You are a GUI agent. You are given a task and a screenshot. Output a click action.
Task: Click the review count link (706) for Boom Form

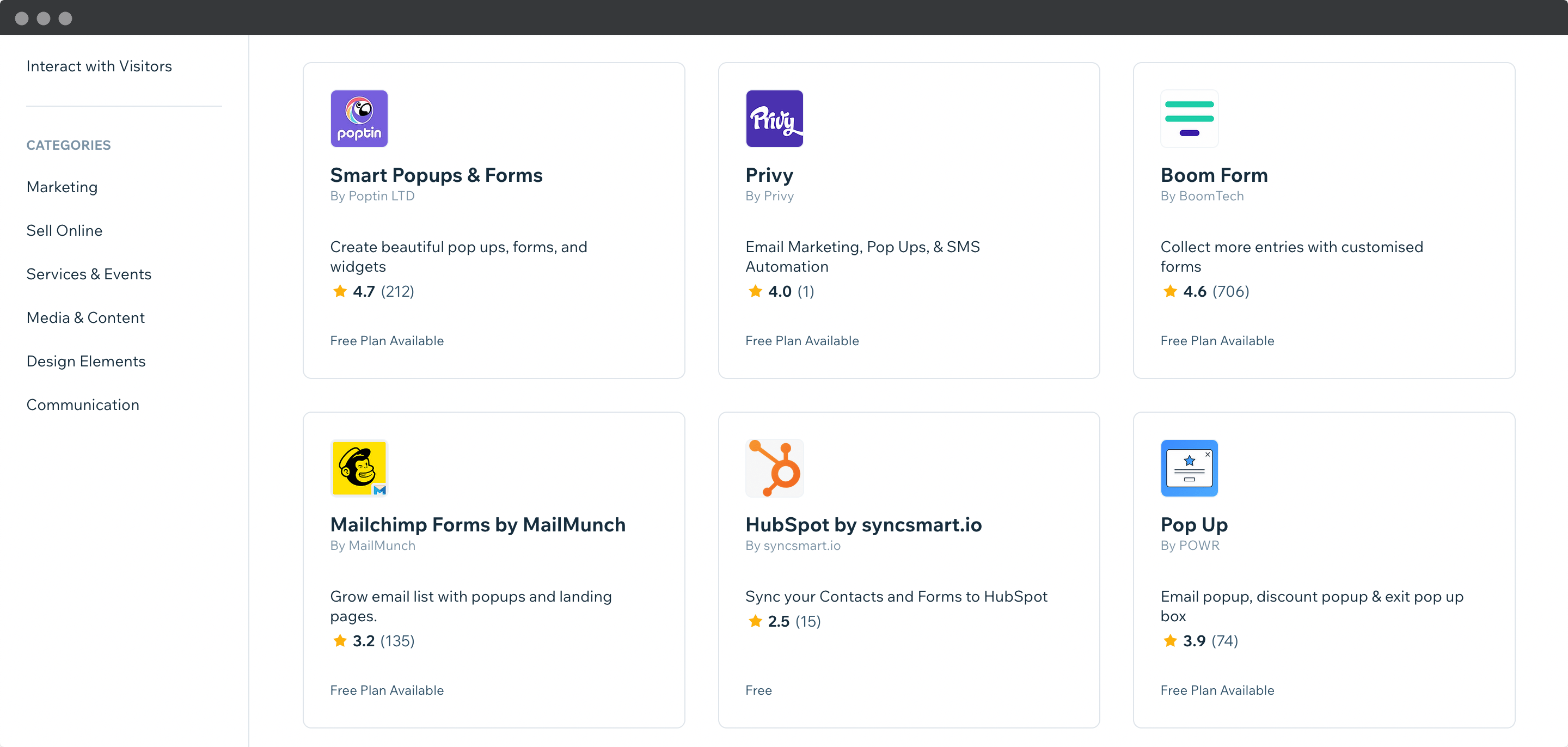click(x=1230, y=292)
